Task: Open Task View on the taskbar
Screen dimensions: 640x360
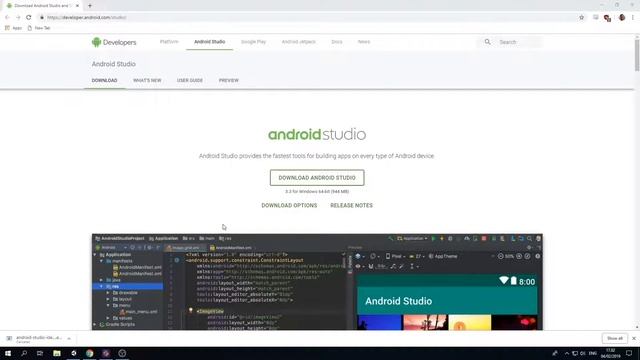Action: point(40,353)
